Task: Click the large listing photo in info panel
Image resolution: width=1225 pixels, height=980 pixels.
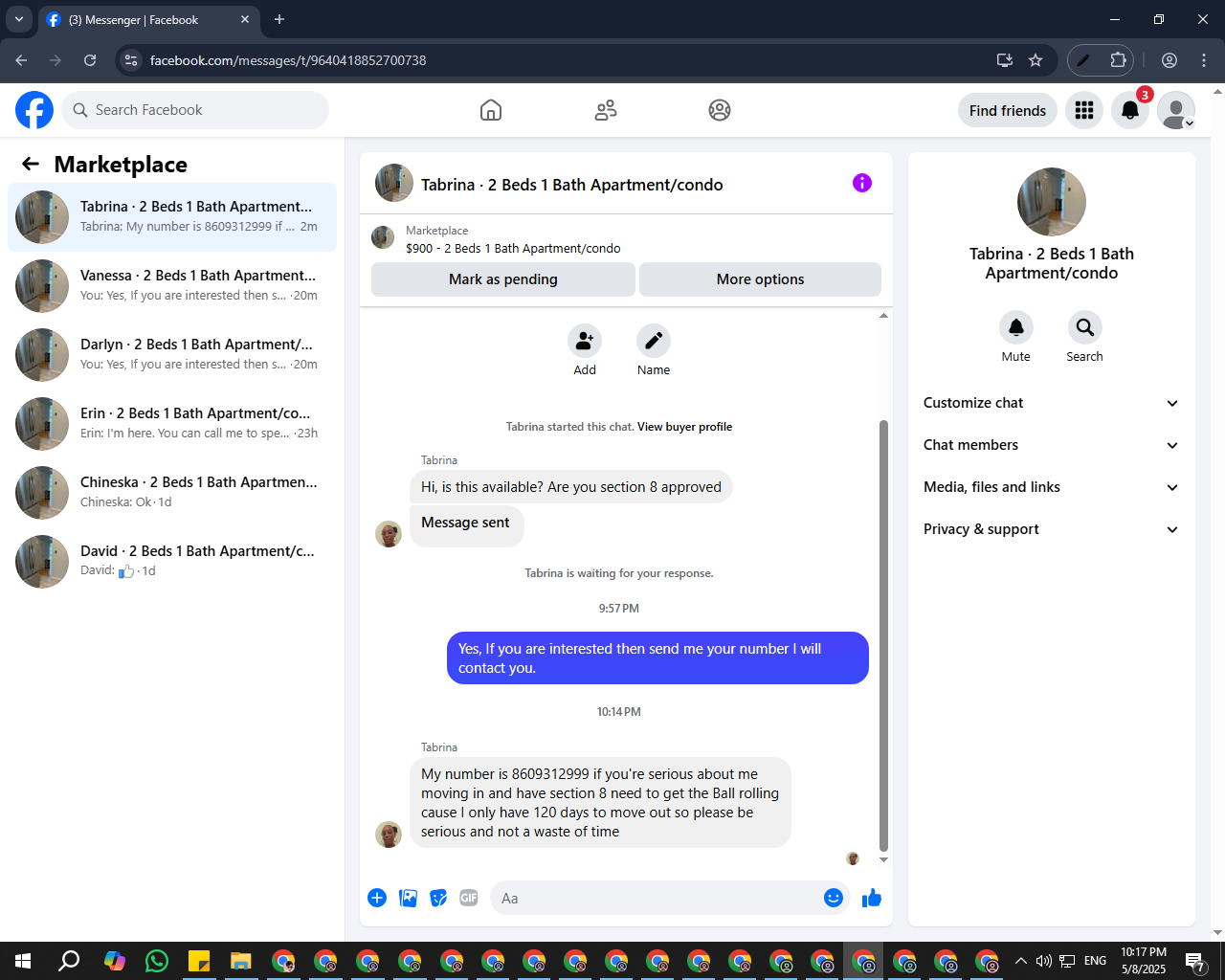Action: click(x=1052, y=202)
